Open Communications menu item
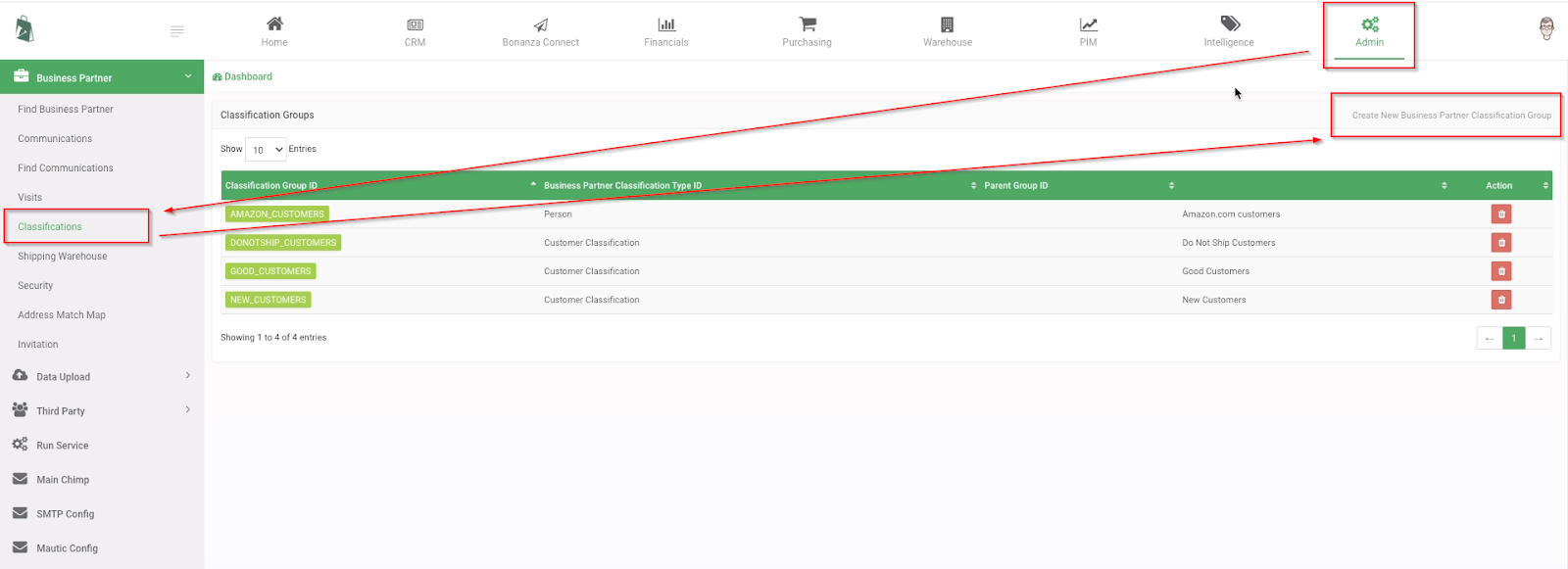1568x569 pixels. coord(55,138)
